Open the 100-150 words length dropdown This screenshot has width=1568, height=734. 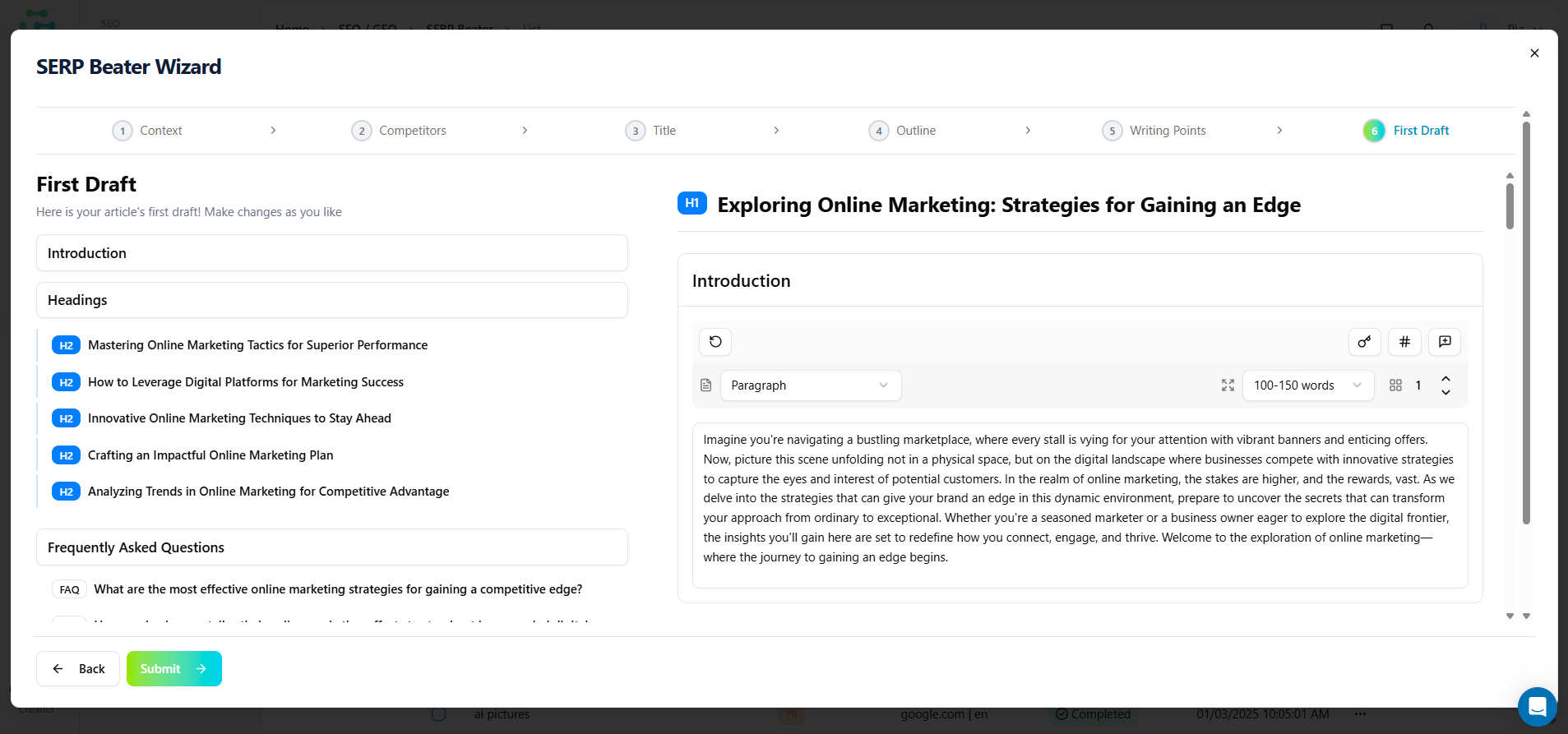coord(1307,385)
